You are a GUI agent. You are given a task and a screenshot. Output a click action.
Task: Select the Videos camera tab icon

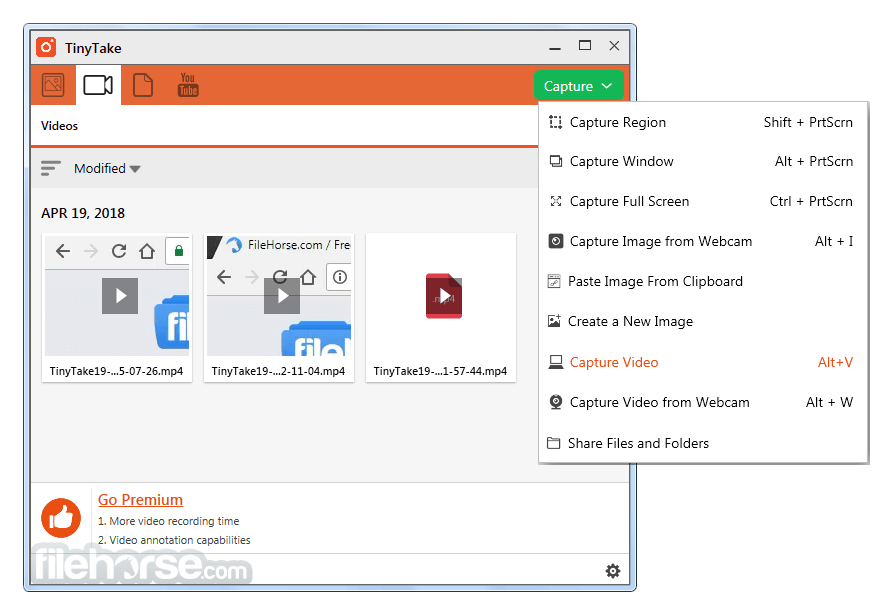tap(98, 85)
